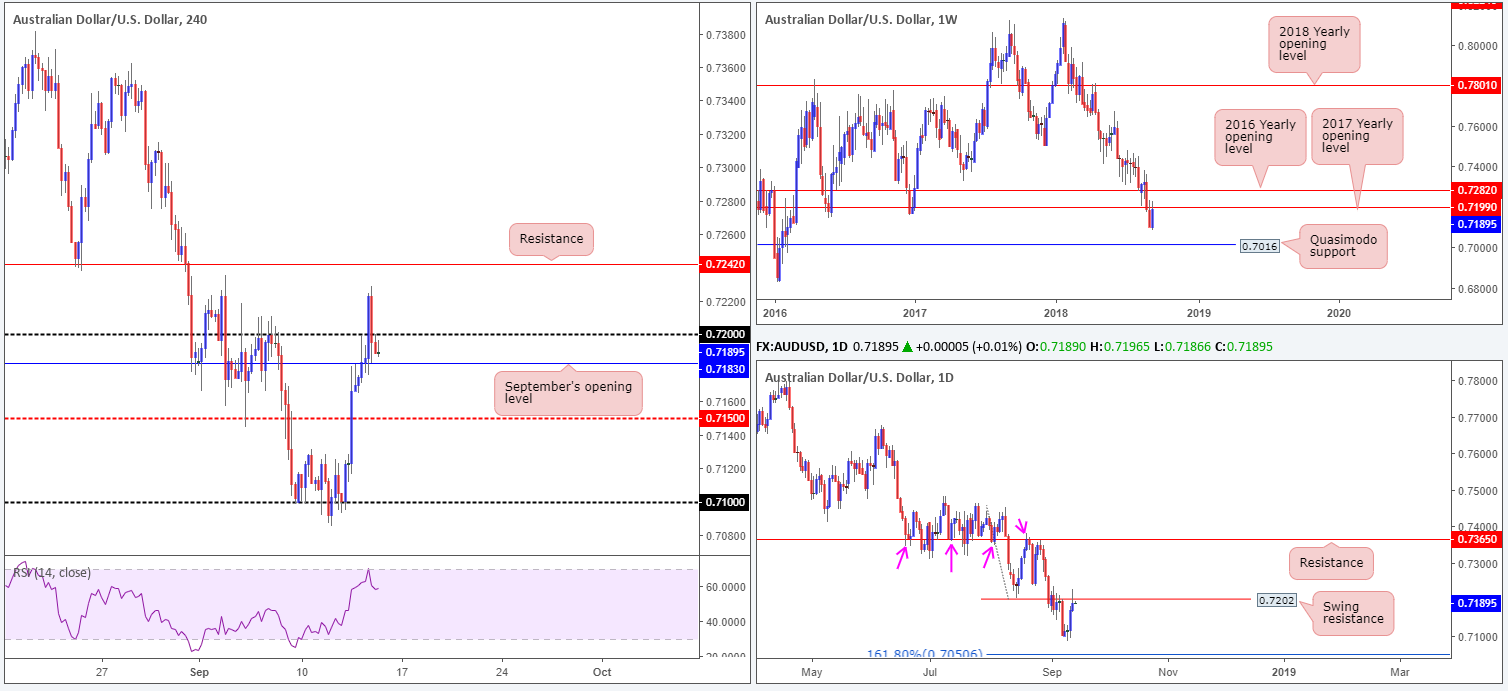This screenshot has width=1508, height=691.
Task: Click the red 0.71500 price tag
Action: pyautogui.click(x=727, y=418)
